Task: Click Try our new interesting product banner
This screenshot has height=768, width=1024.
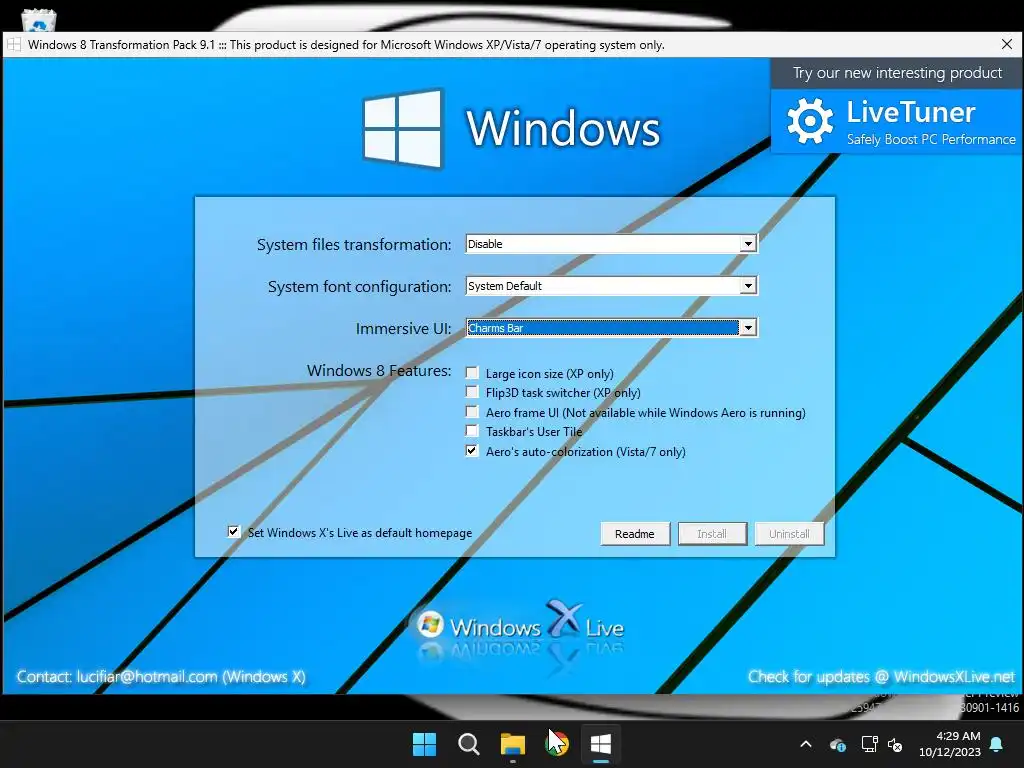Action: (x=897, y=73)
